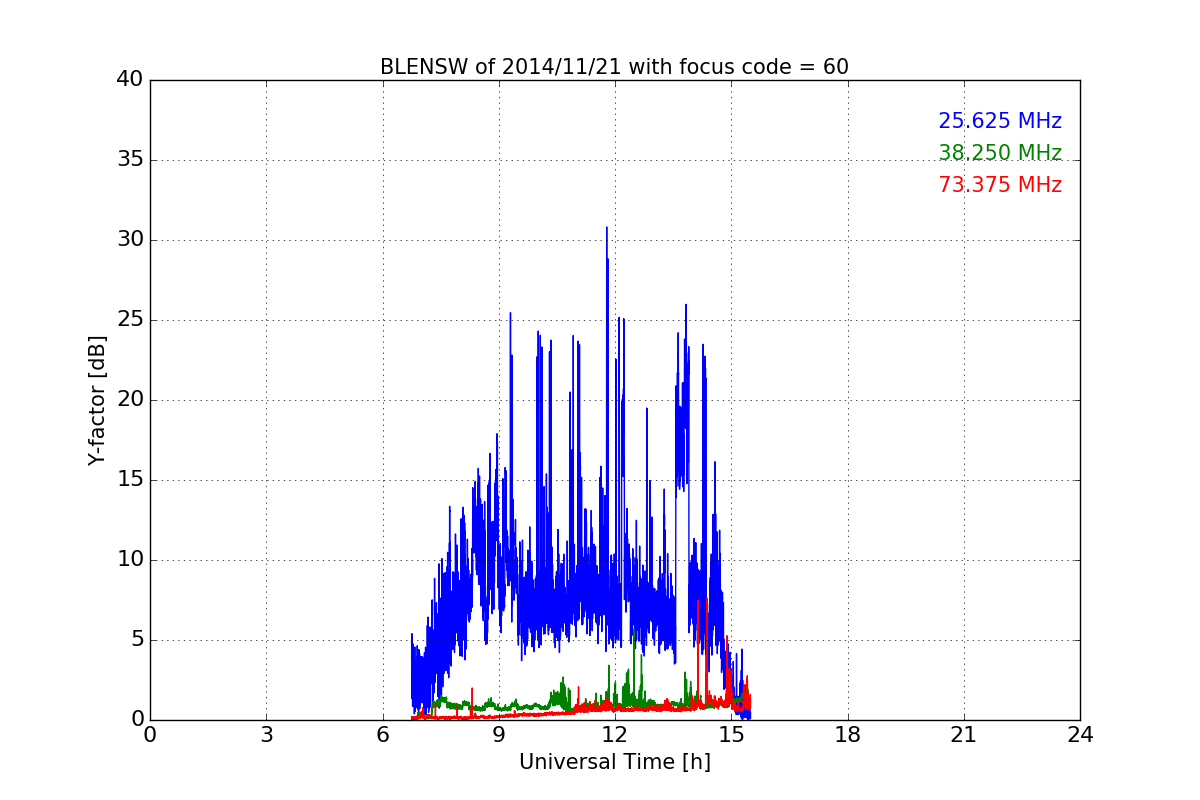The height and width of the screenshot is (800, 1200).
Task: Select the red 73.375 MHz legend label
Action: coord(1000,185)
